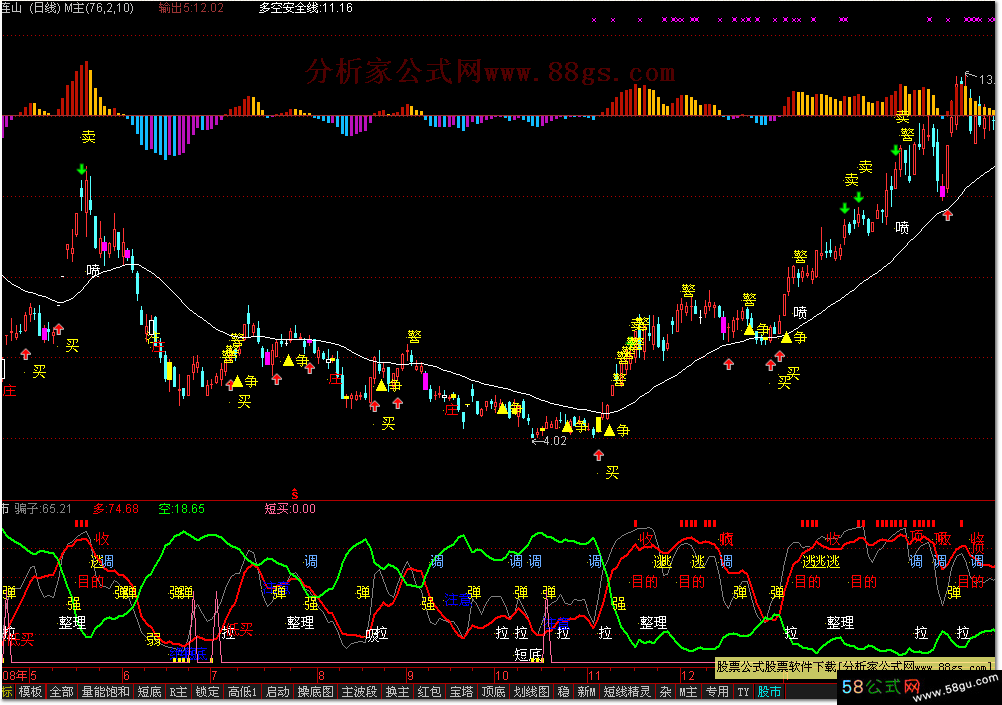Viewport: 1002px width, 705px height.
Task: Select the 红包 tab
Action: point(429,692)
